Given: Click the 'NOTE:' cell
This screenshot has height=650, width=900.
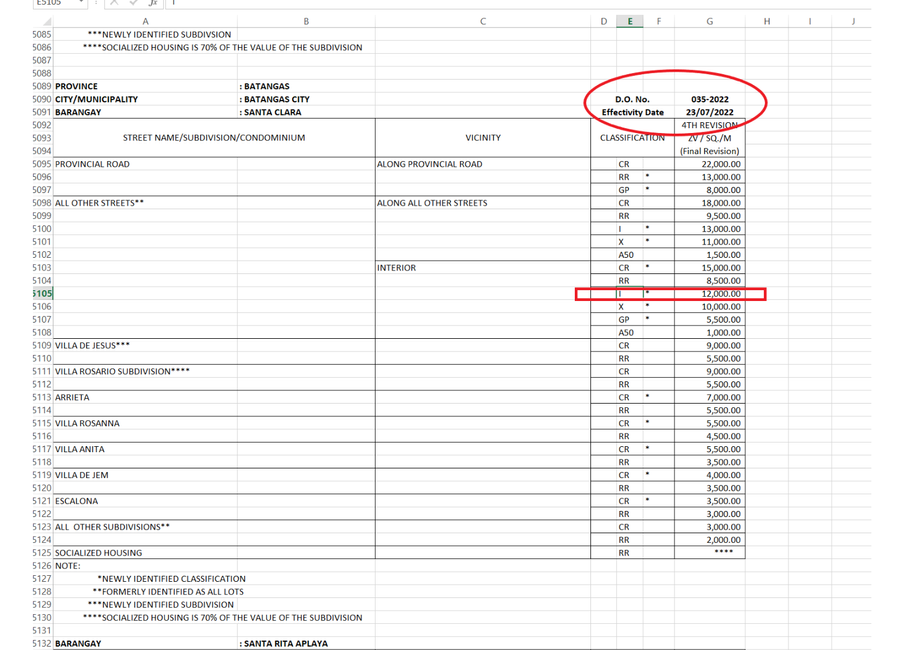Looking at the screenshot, I should pos(145,566).
